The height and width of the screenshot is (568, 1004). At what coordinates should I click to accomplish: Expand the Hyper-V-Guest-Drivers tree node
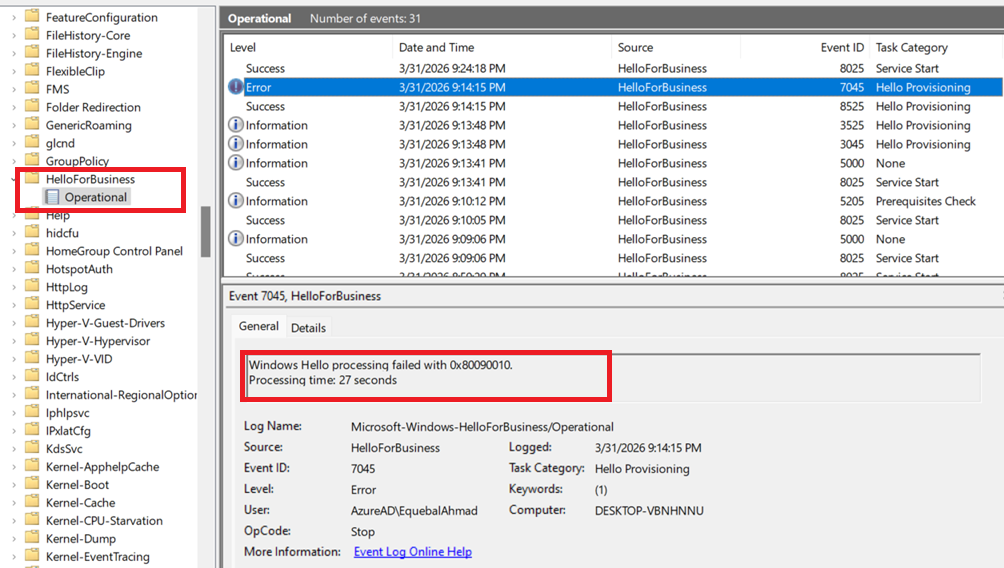click(13, 323)
